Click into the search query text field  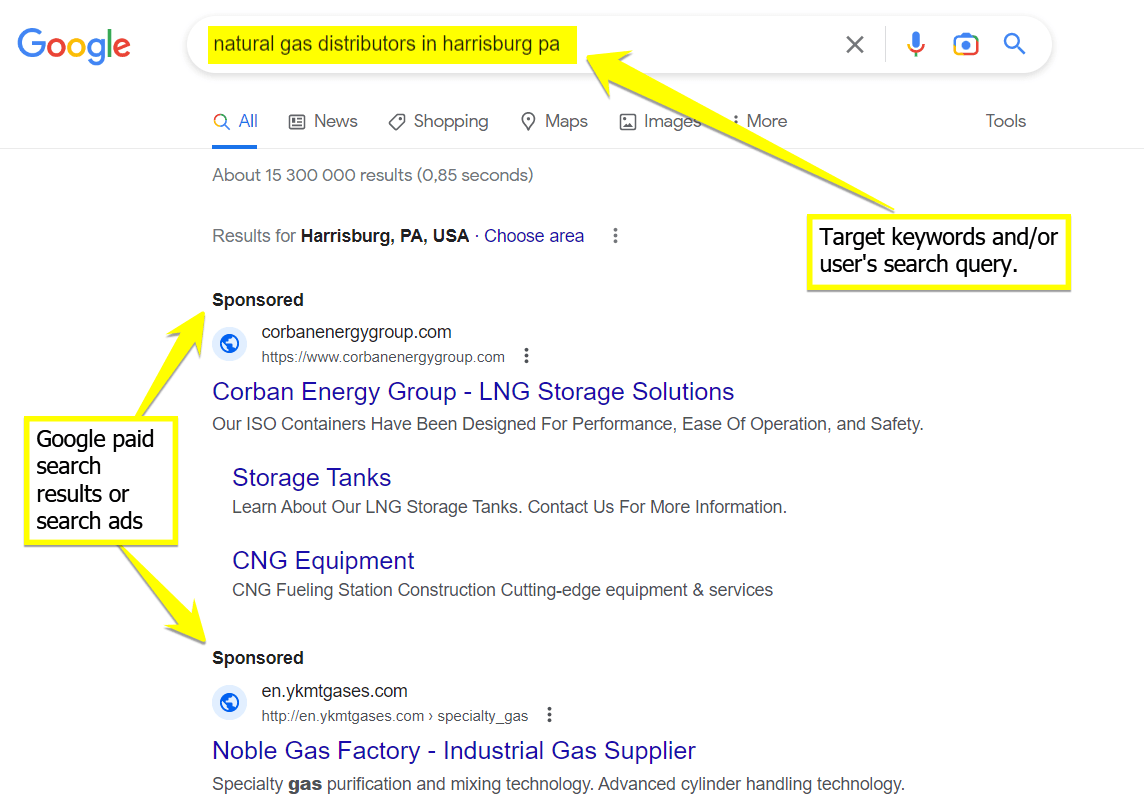pyautogui.click(x=511, y=44)
